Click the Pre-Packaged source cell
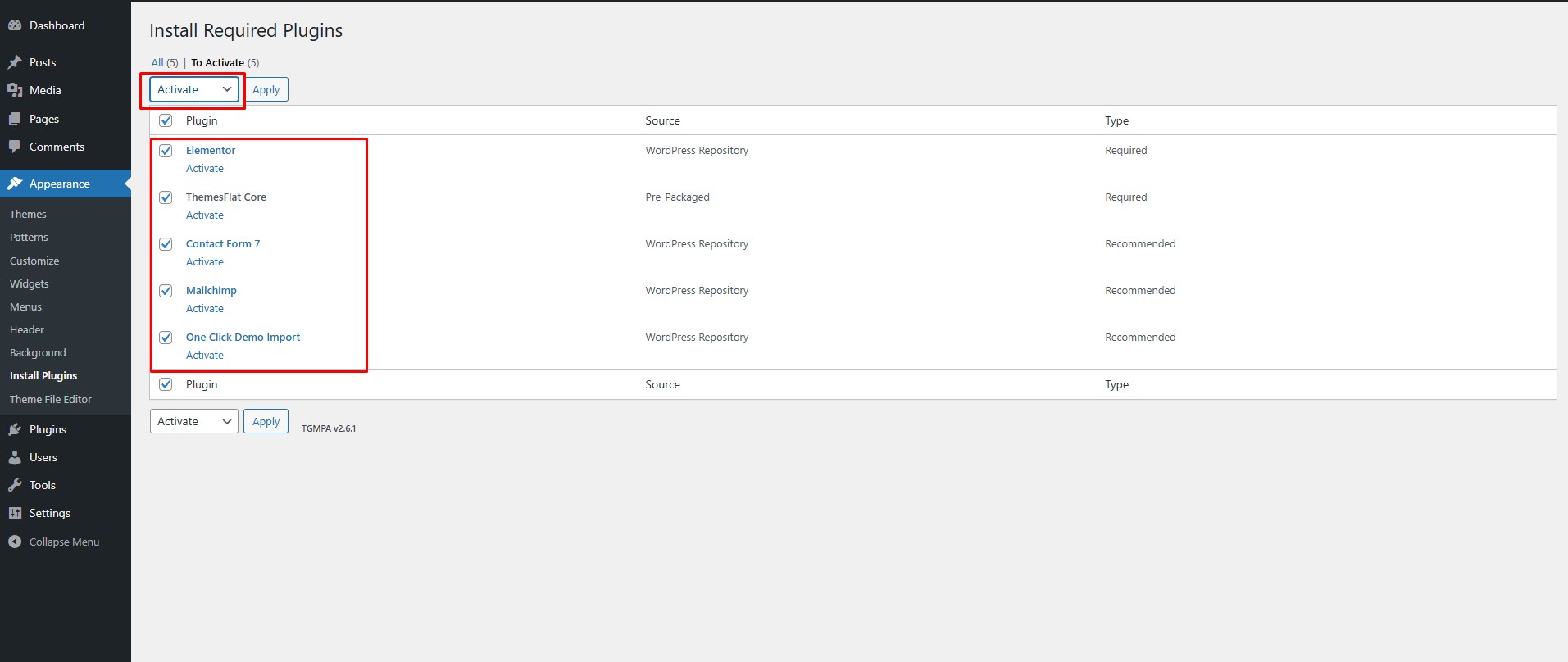 [677, 197]
